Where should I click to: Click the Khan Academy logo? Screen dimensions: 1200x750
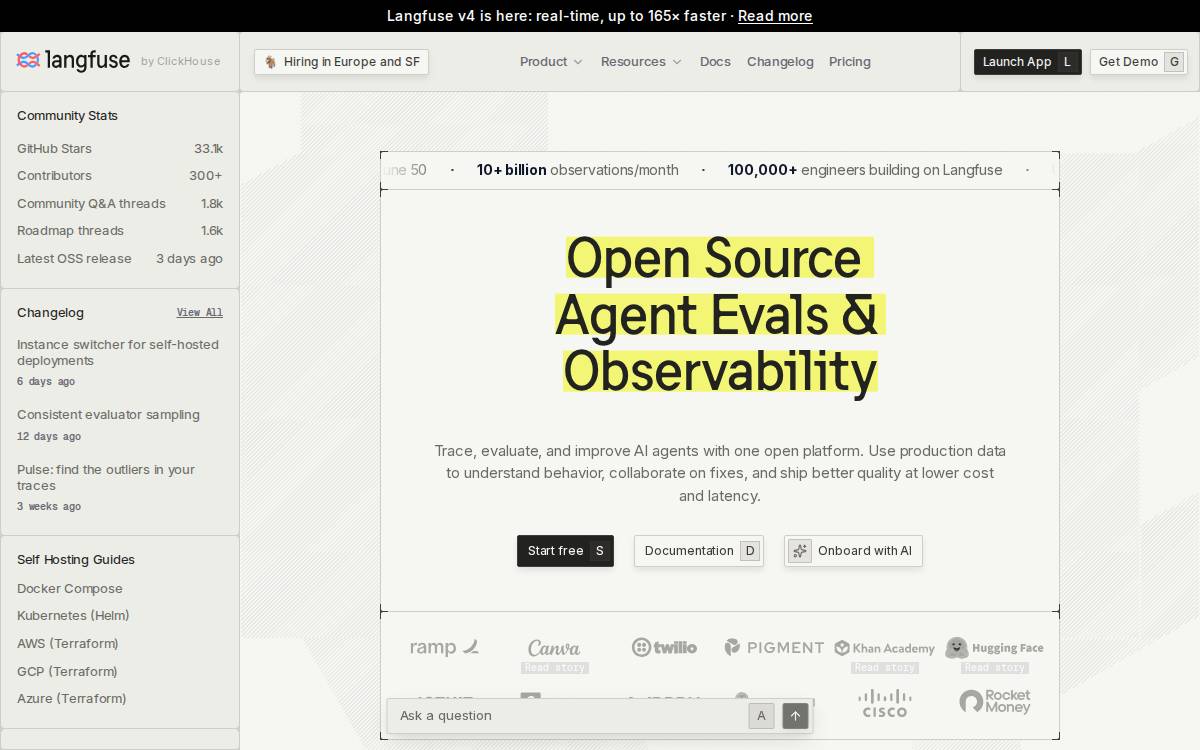click(x=885, y=648)
